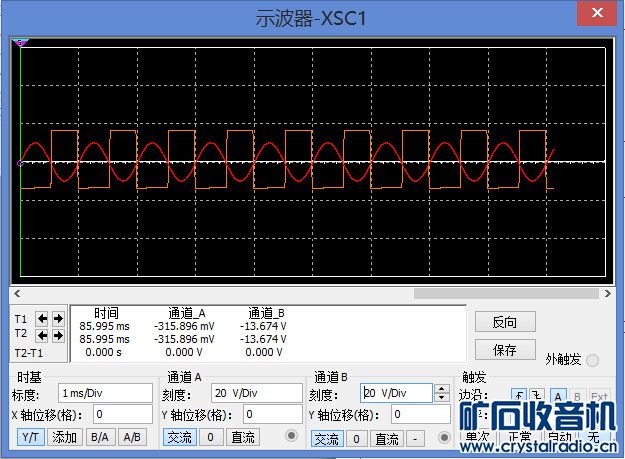Click the timebase 标度 1 ms/Div field
Screen dimensions: 625x459
tap(105, 393)
